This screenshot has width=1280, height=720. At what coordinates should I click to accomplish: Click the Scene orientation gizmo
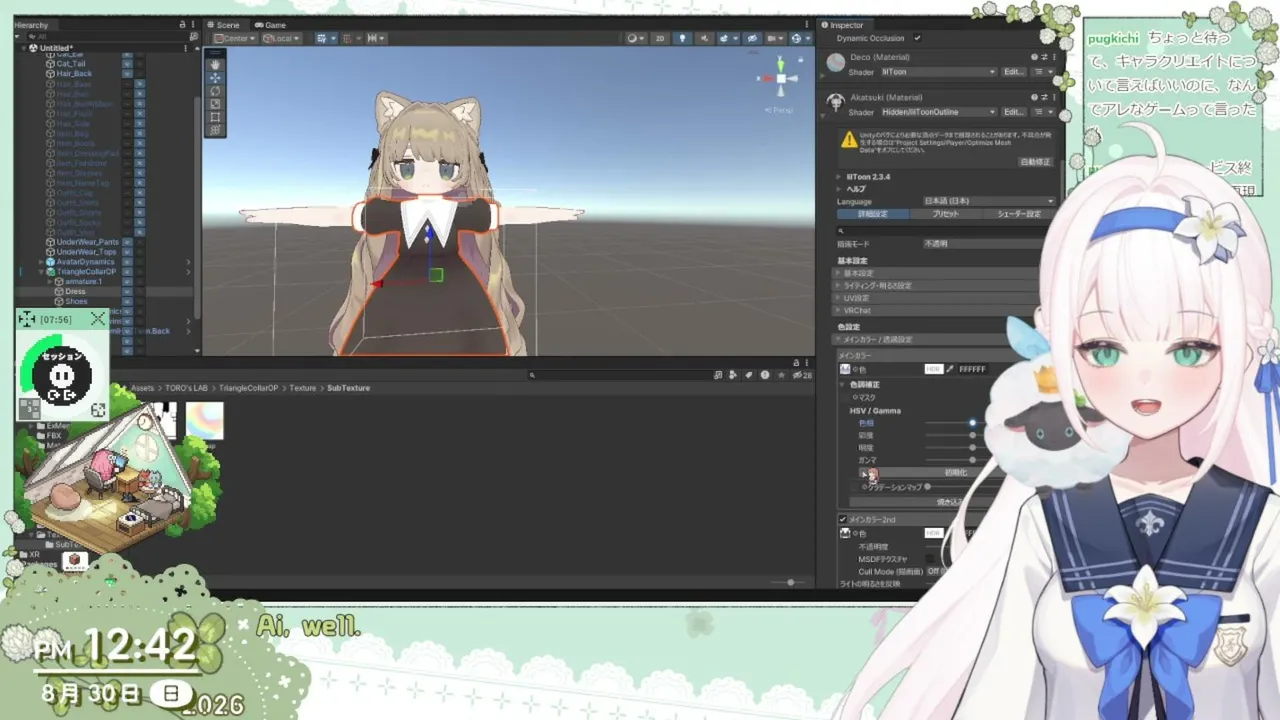[x=781, y=77]
